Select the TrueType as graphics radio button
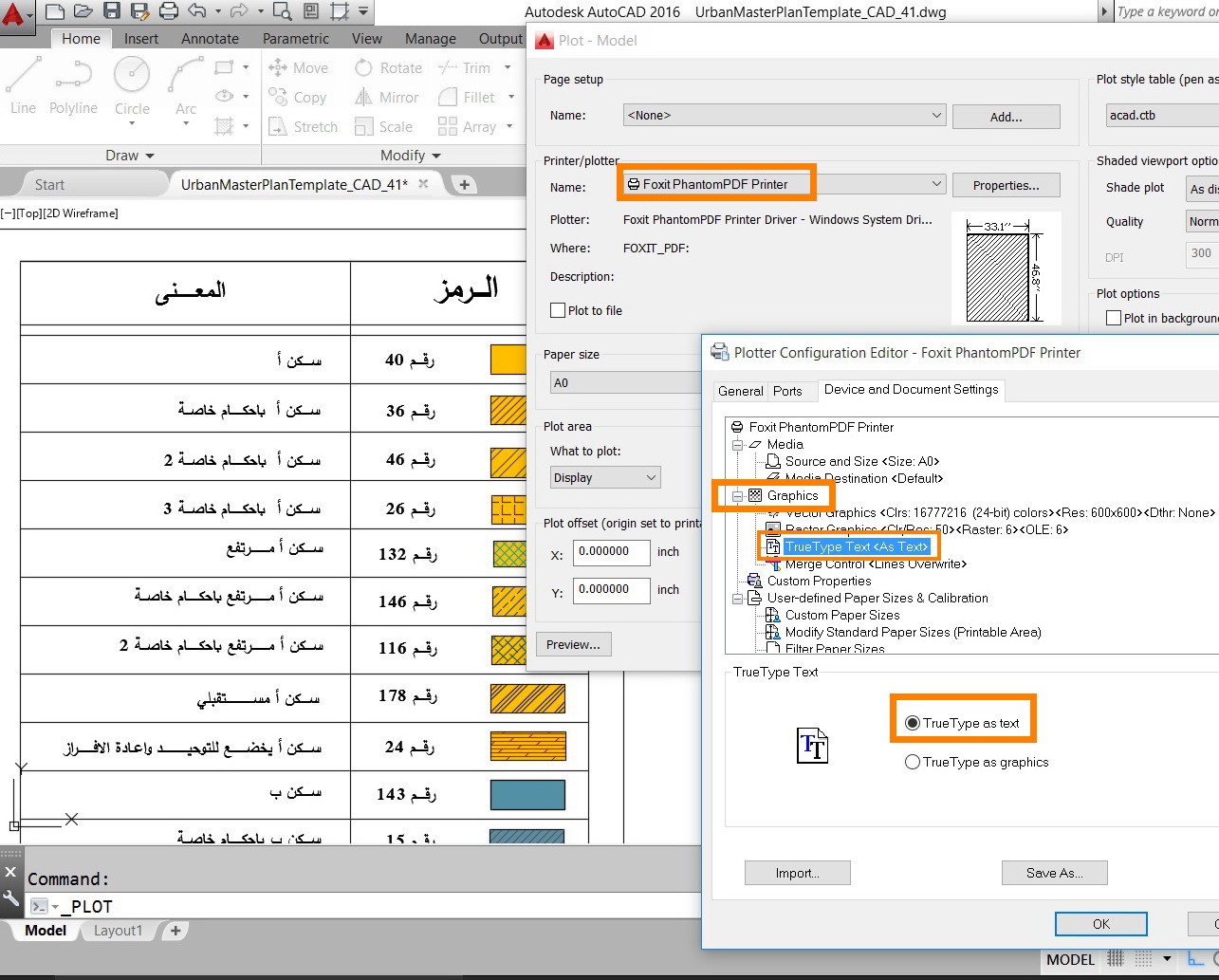This screenshot has height=980, width=1219. (x=912, y=762)
